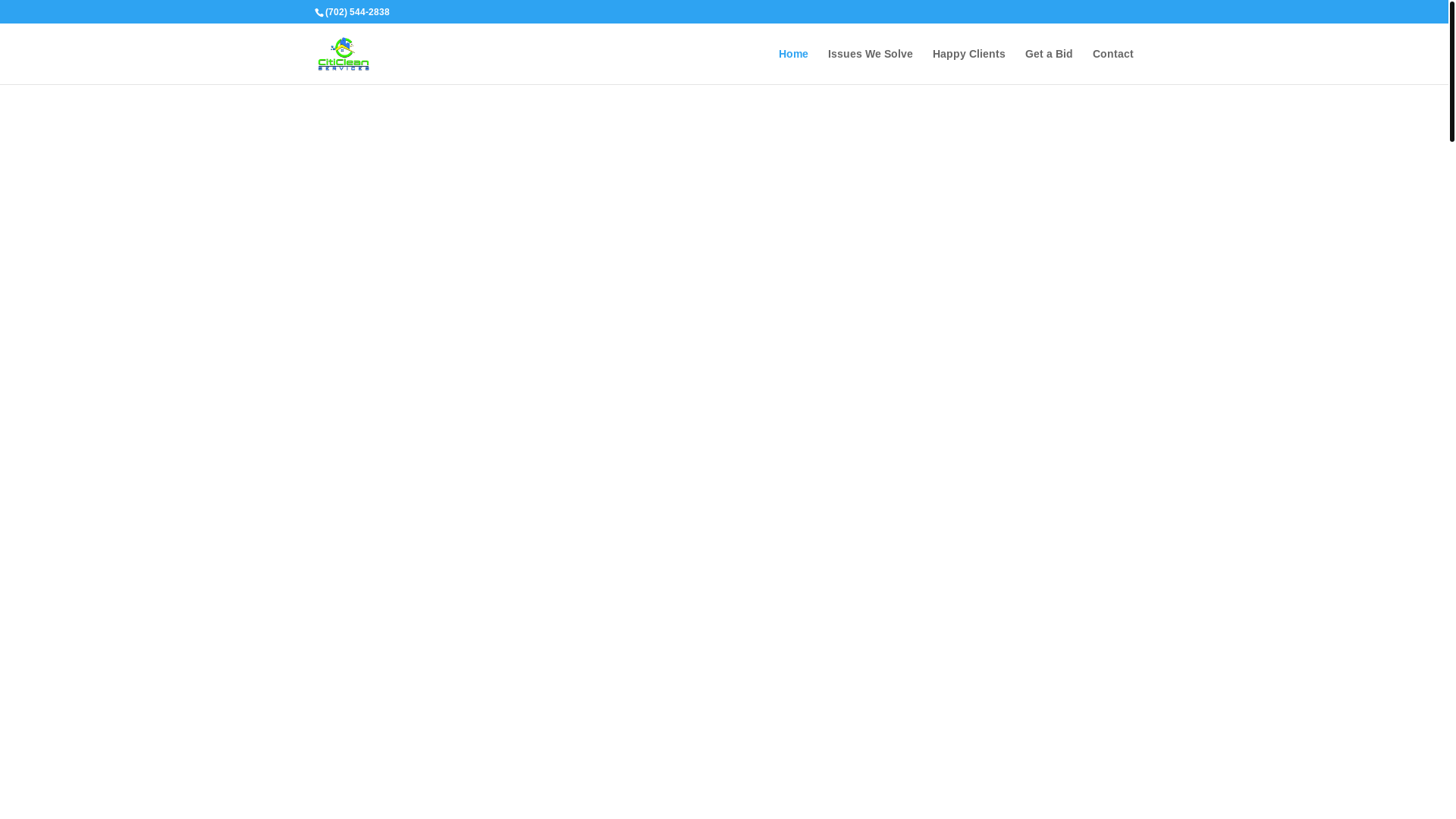Select Get a Bid in navigation
1456x819 pixels.
point(1049,54)
